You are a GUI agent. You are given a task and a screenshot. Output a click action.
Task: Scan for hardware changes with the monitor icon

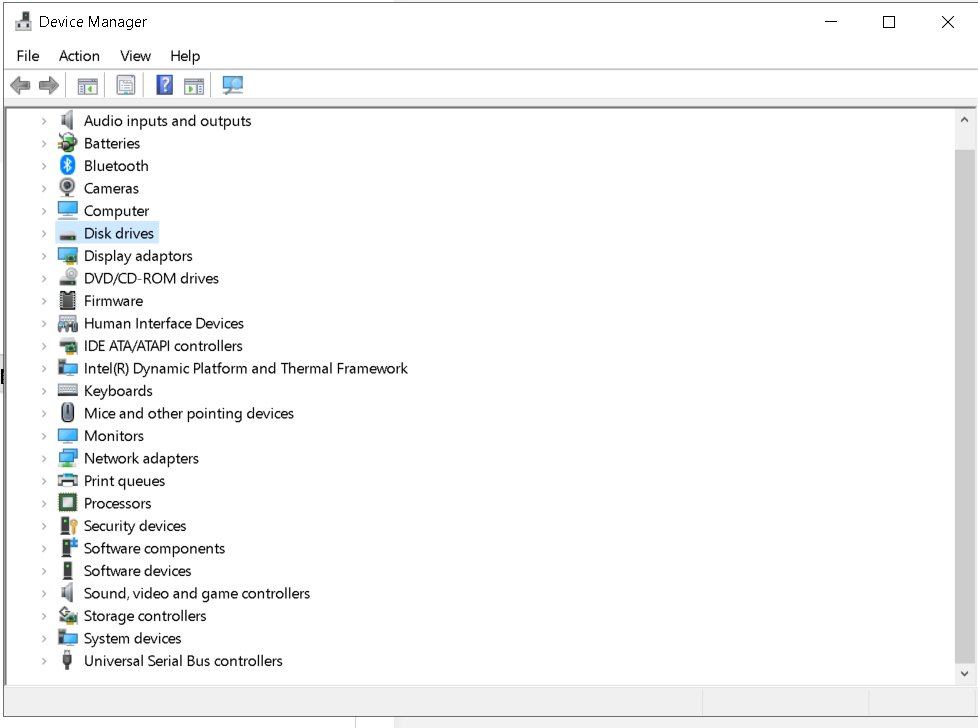(x=233, y=85)
